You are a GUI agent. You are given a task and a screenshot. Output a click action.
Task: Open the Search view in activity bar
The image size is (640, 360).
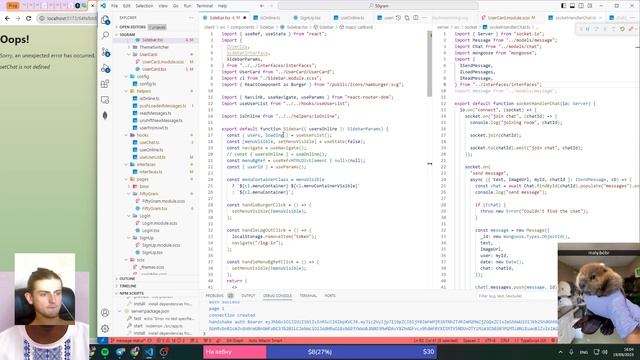(105, 36)
